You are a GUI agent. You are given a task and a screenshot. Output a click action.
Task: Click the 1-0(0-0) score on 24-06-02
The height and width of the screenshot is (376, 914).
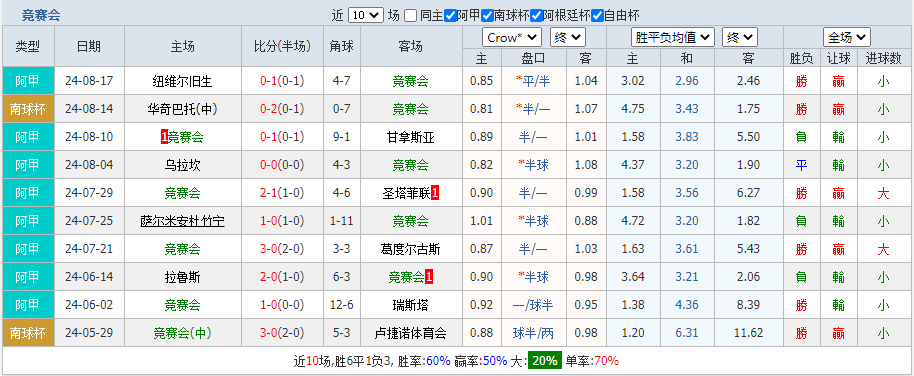[x=283, y=305]
